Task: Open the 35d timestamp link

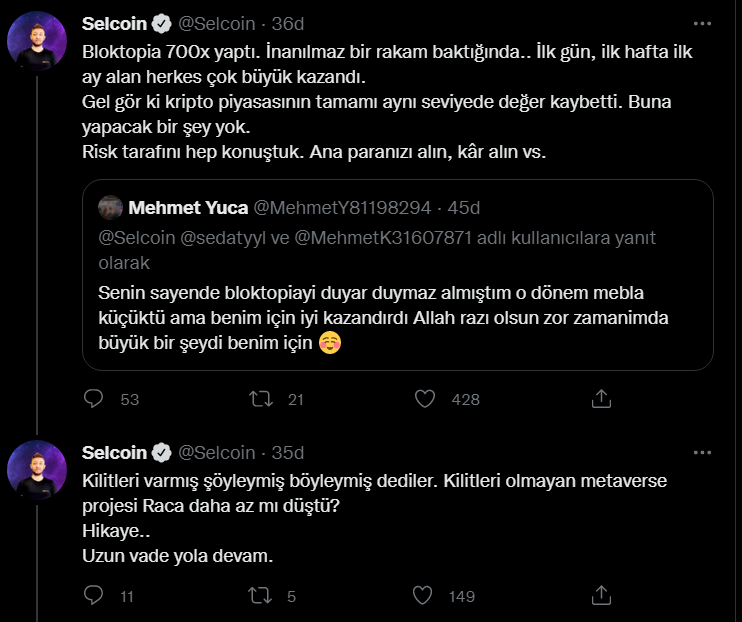Action: 289,453
